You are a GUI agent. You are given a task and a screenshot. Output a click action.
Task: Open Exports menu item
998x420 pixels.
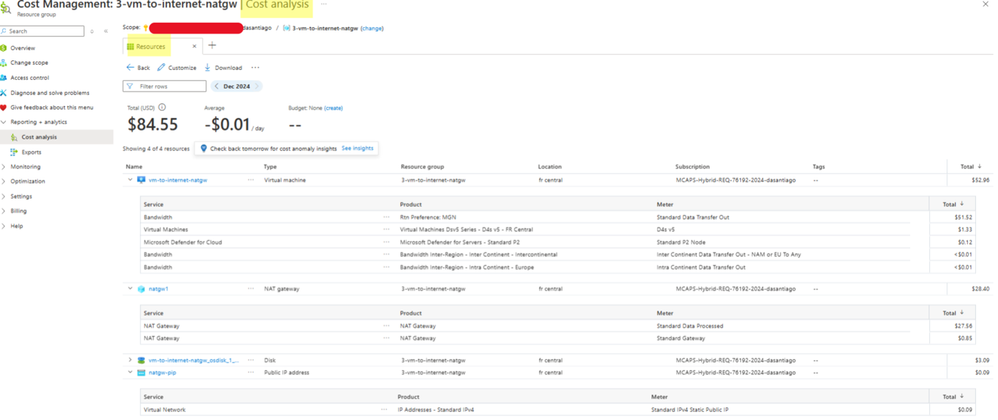point(31,152)
